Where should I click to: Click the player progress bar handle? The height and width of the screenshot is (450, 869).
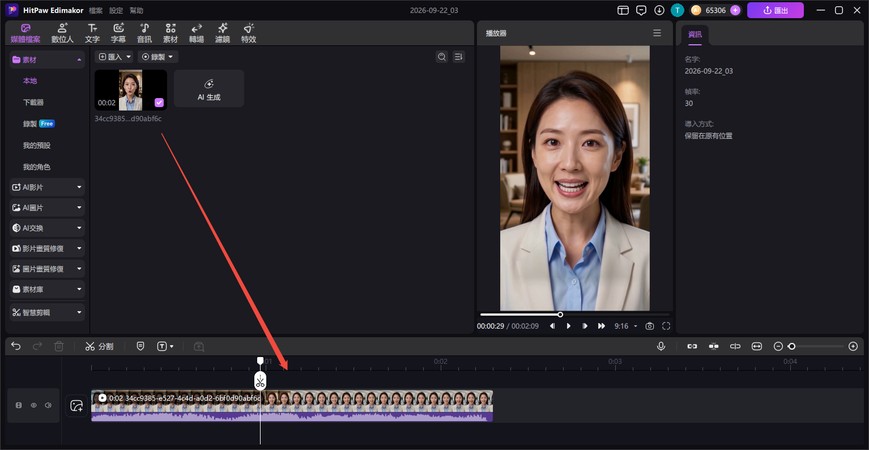[x=560, y=314]
